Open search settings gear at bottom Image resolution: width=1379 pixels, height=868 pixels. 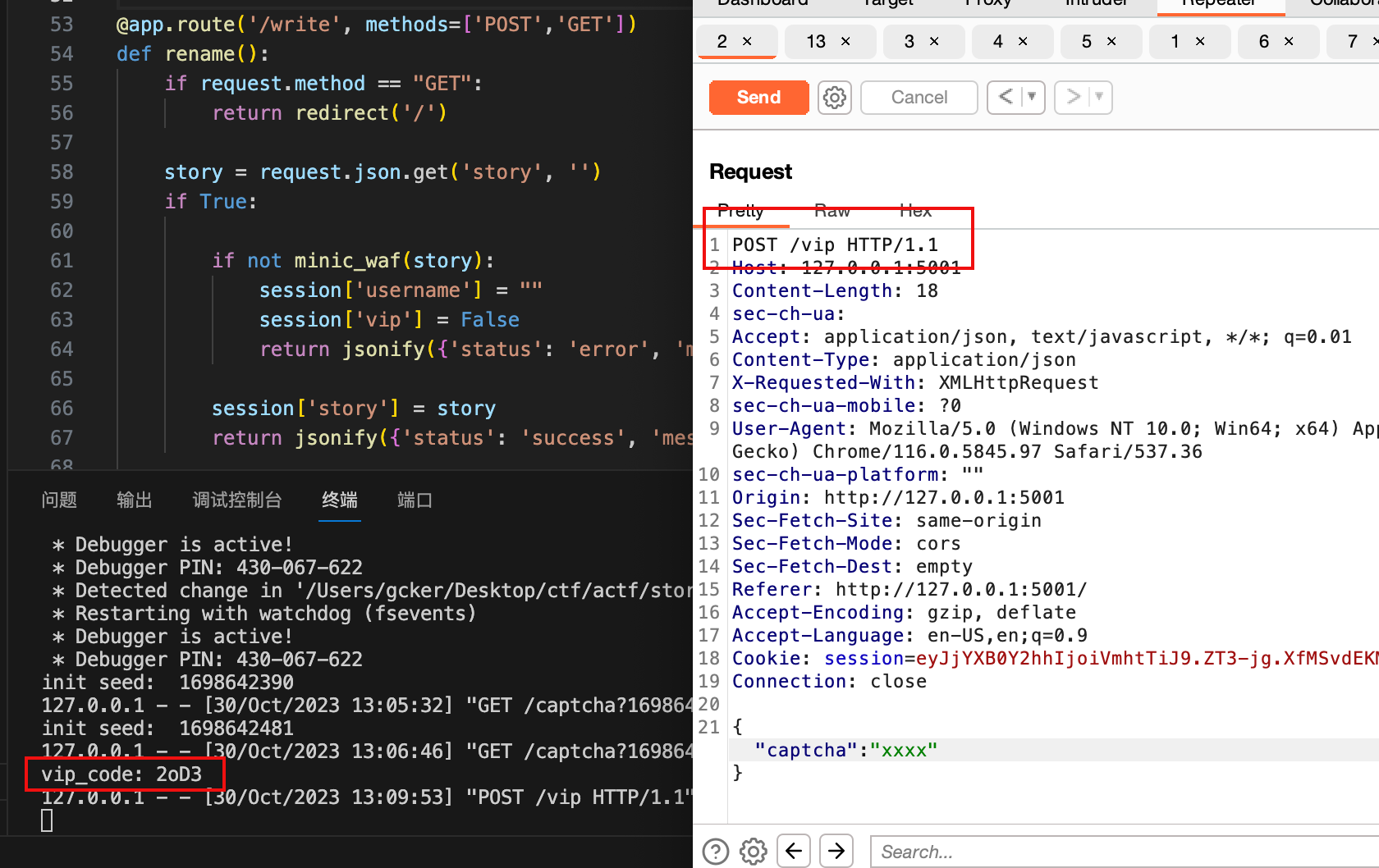click(753, 852)
